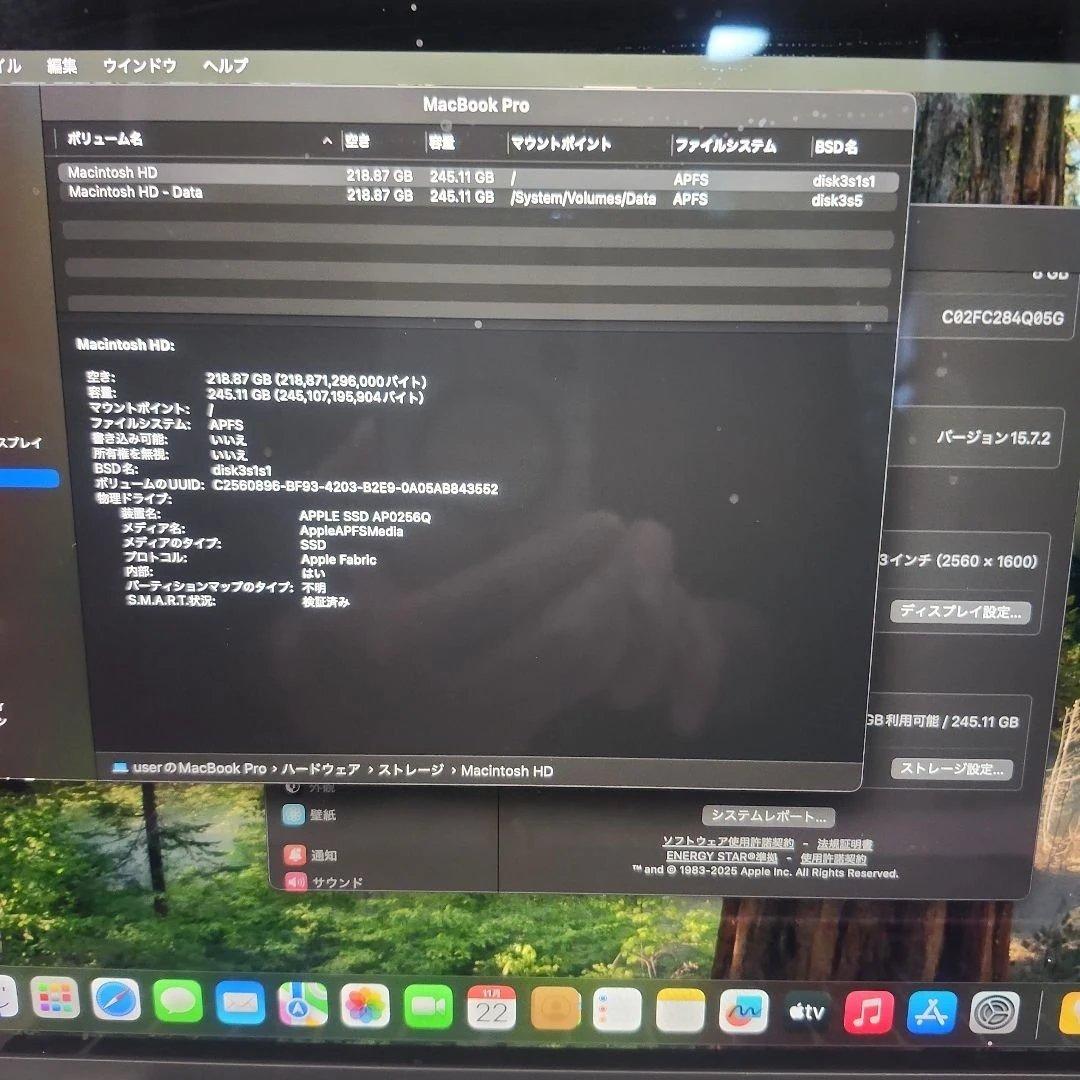
Task: Open the ヘルプ menu
Action: click(222, 67)
